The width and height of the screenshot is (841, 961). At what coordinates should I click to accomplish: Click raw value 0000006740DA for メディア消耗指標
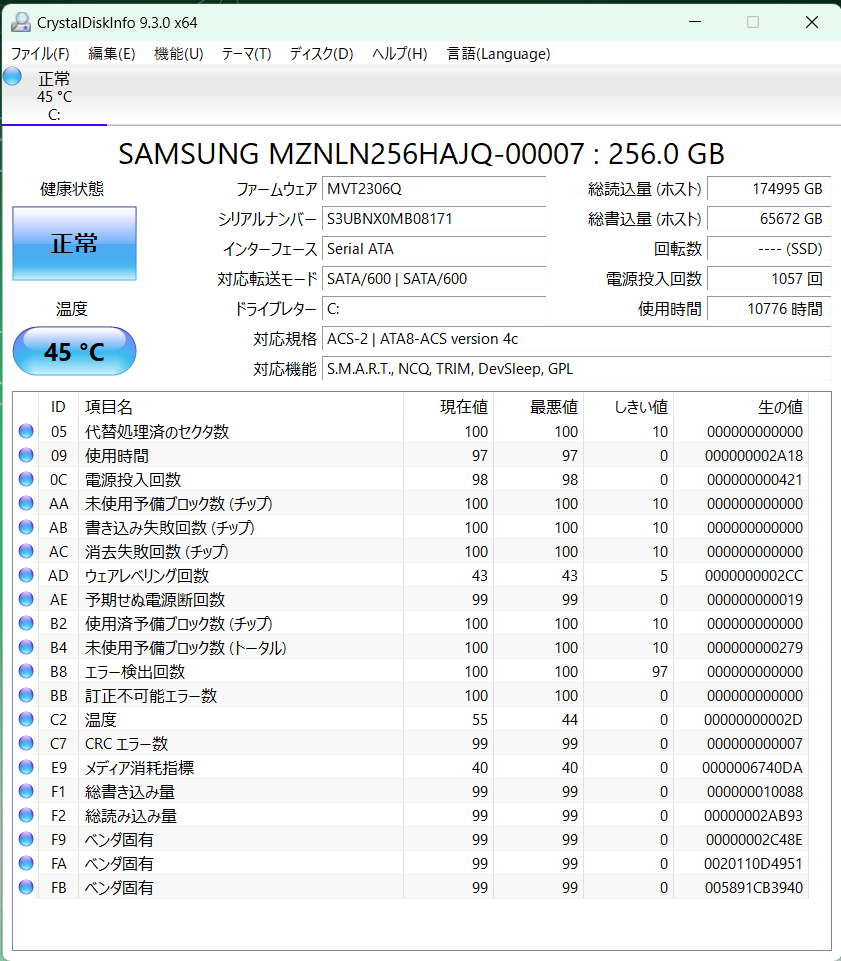(752, 767)
